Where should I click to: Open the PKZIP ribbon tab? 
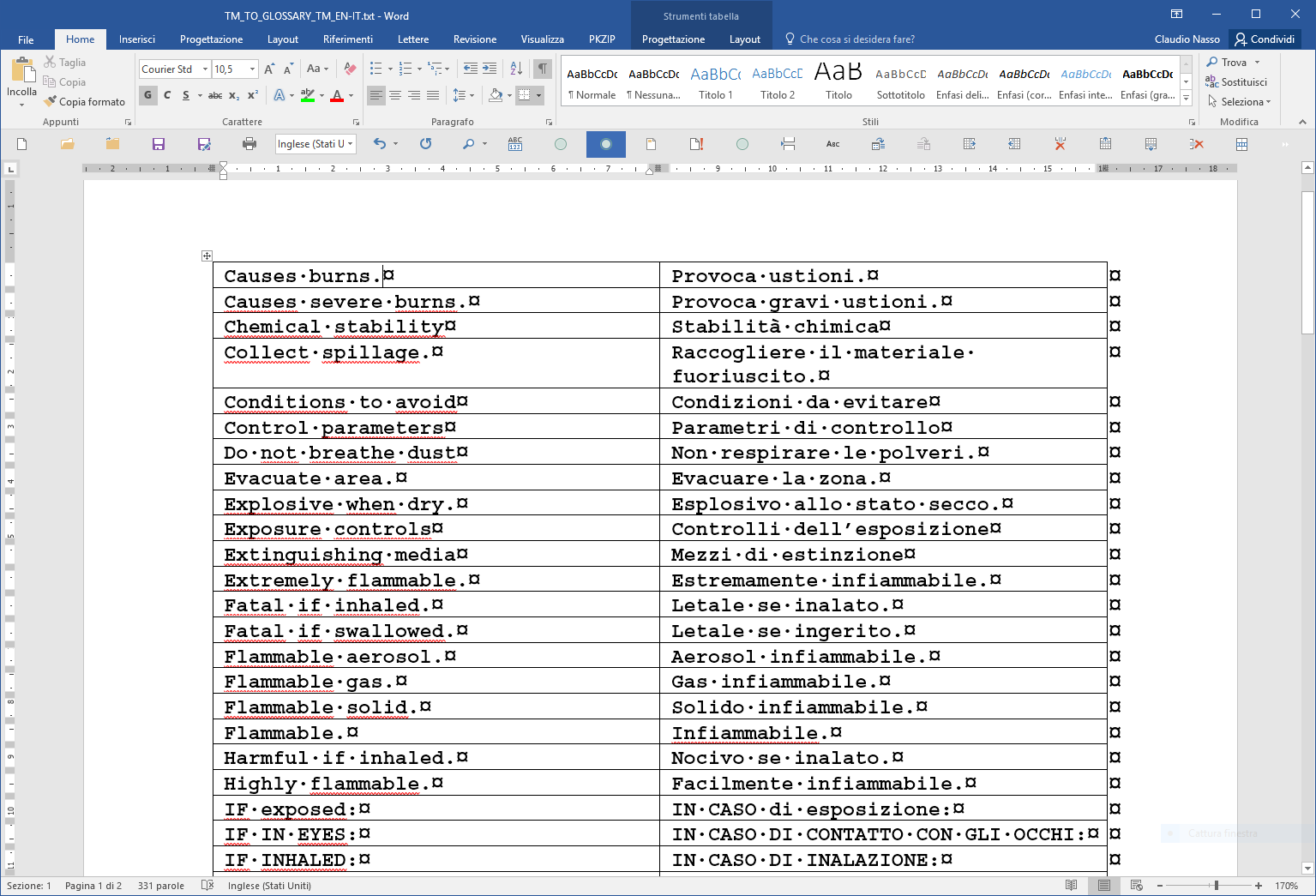(x=602, y=39)
